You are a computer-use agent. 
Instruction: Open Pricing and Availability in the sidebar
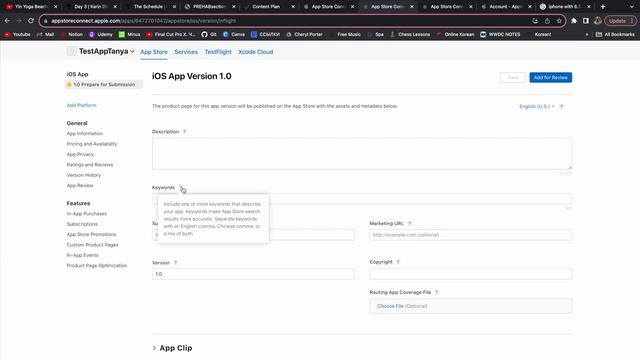point(92,144)
